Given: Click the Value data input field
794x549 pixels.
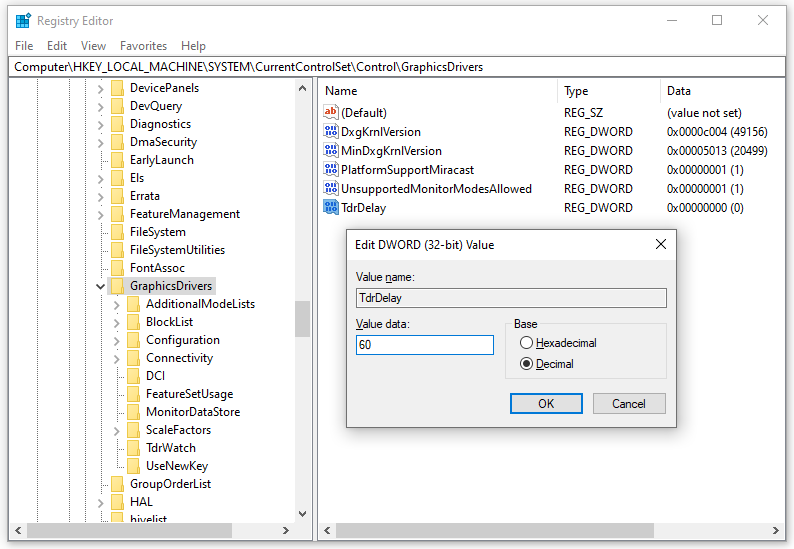Looking at the screenshot, I should [424, 344].
